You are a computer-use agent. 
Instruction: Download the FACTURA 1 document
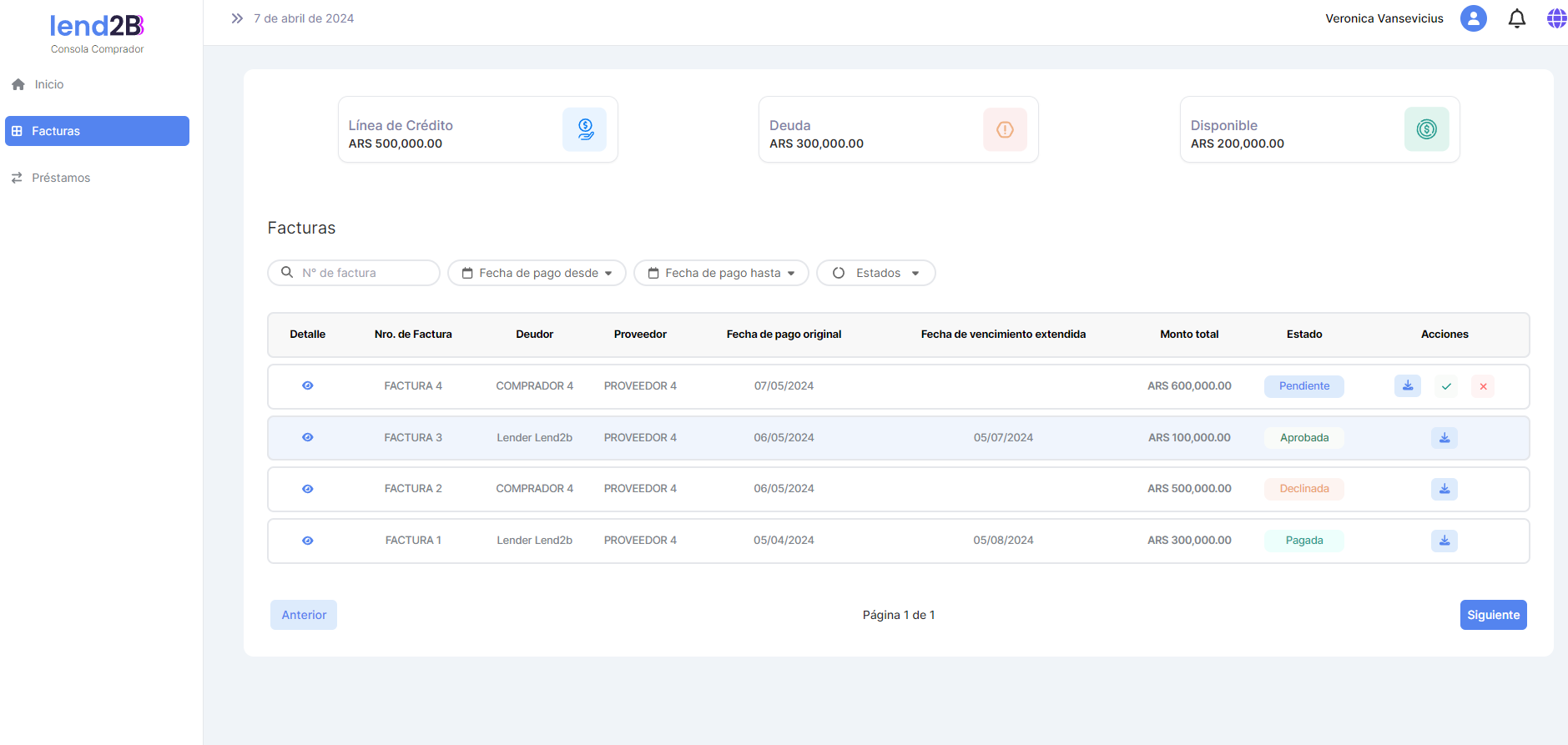coord(1444,541)
